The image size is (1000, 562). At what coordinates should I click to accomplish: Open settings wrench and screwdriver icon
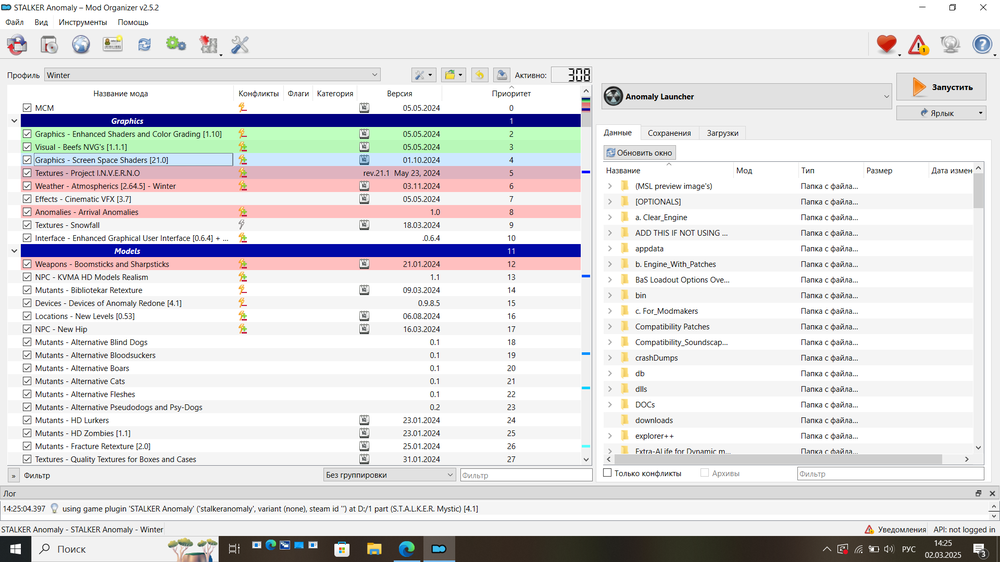tap(240, 45)
